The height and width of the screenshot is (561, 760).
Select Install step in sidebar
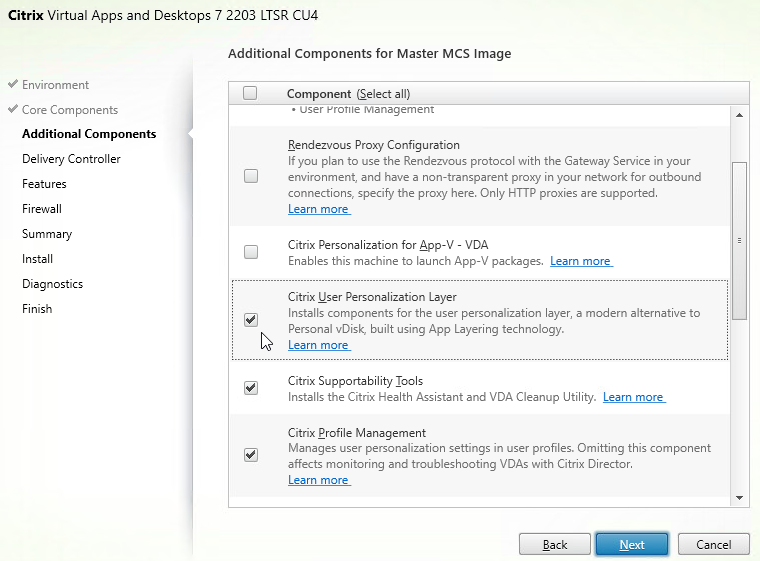tap(37, 259)
